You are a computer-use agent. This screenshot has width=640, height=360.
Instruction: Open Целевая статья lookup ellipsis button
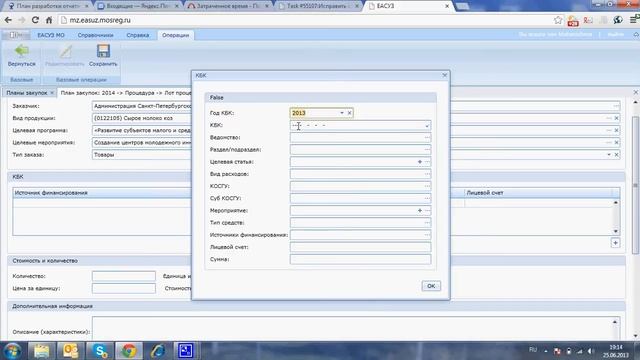tap(427, 162)
